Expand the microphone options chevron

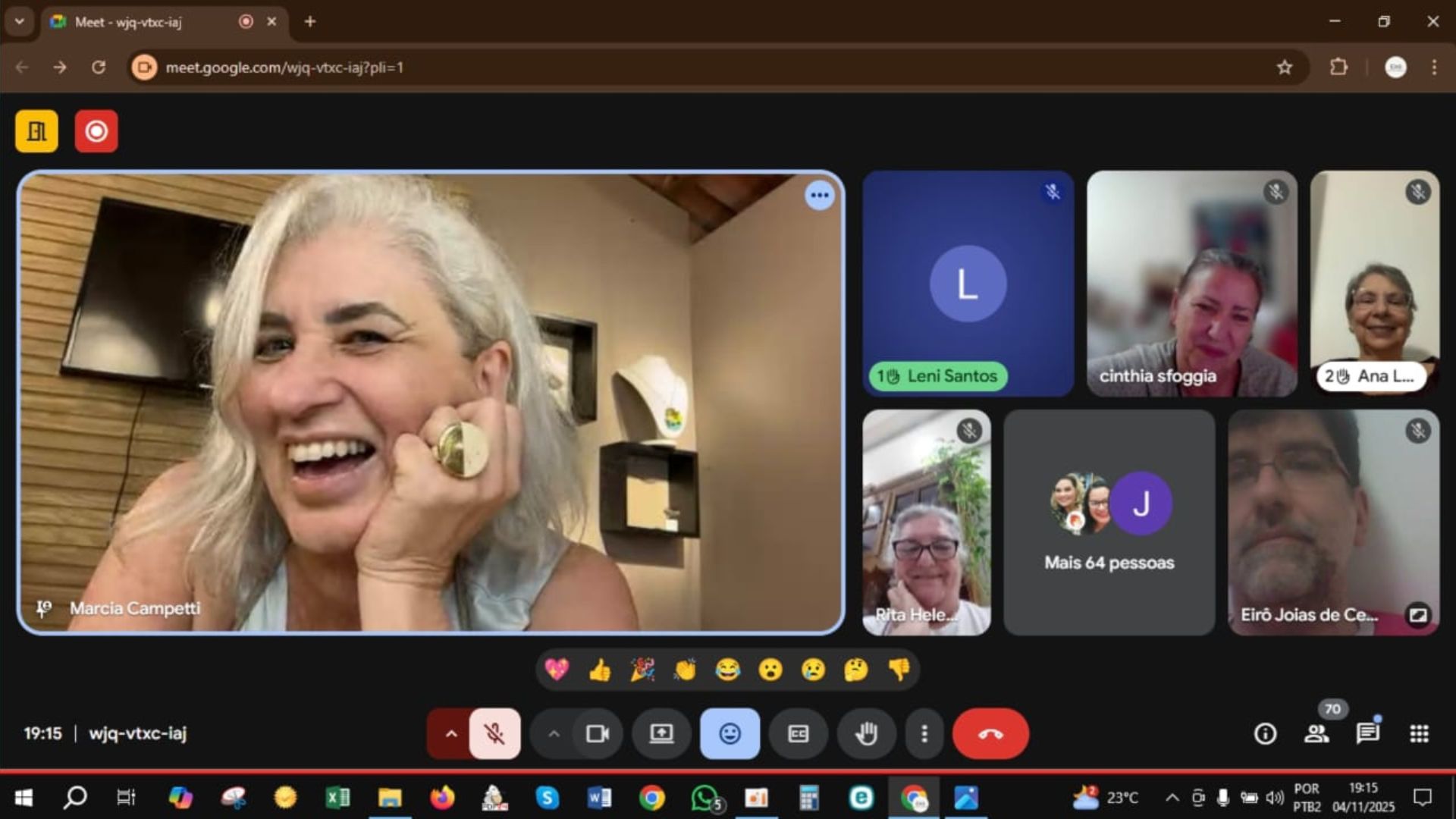click(x=451, y=733)
